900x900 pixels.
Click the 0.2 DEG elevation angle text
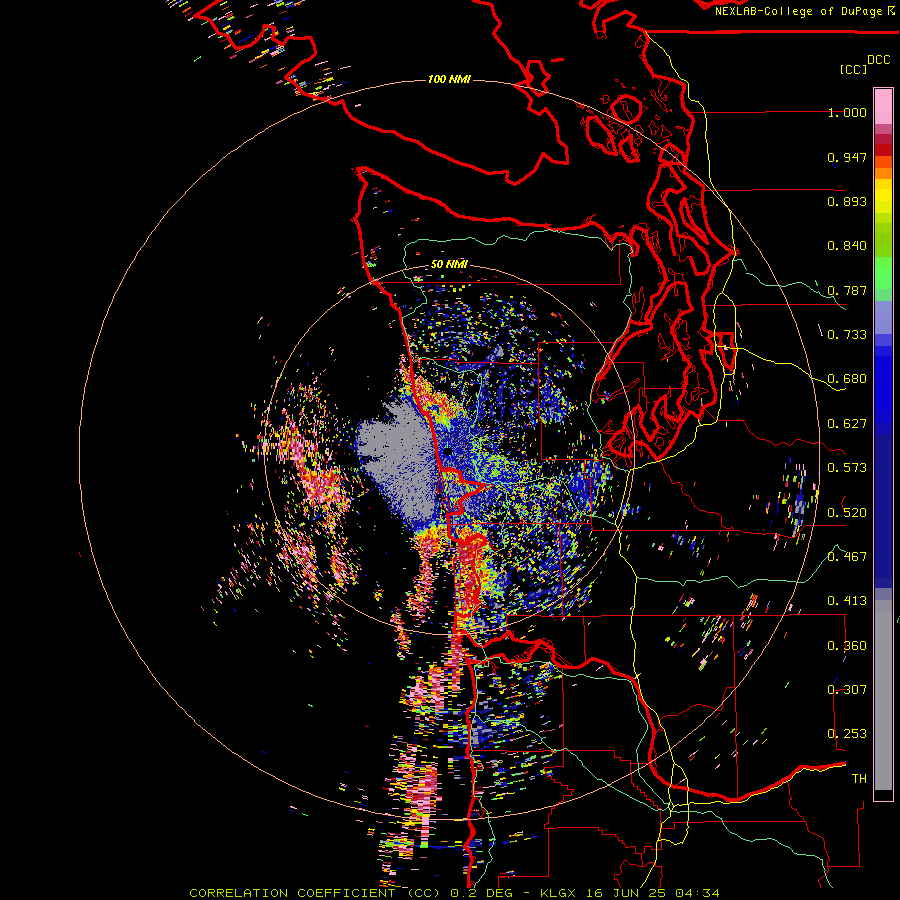[x=481, y=893]
